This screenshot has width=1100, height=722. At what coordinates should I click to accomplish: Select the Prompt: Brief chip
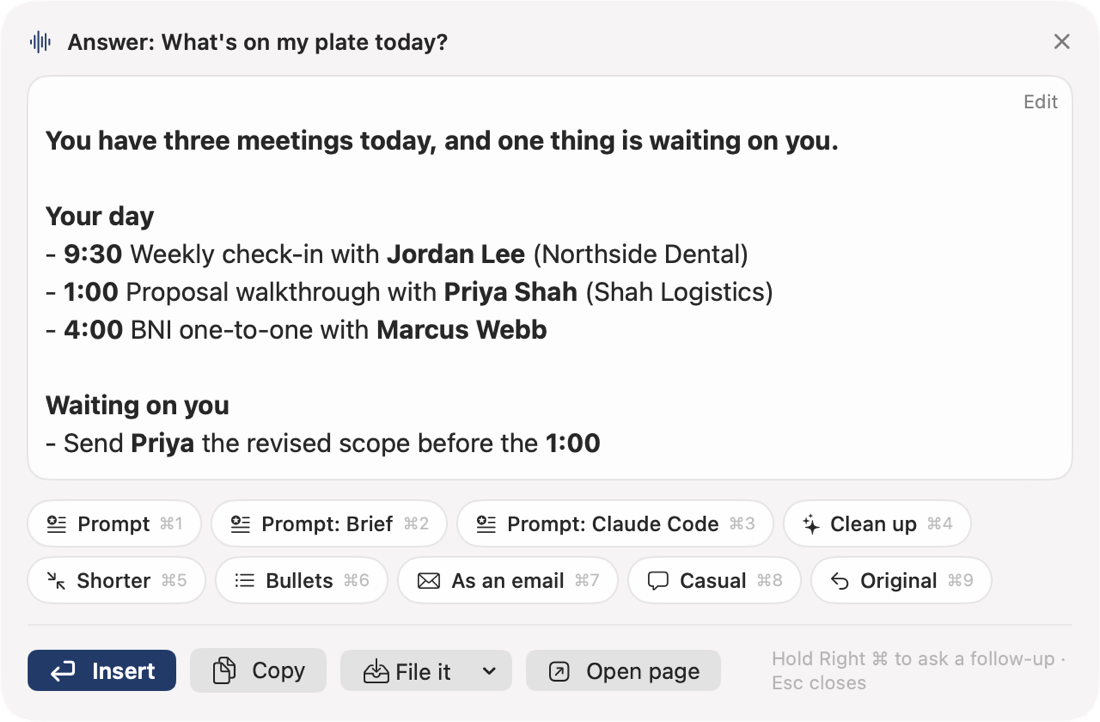point(329,523)
